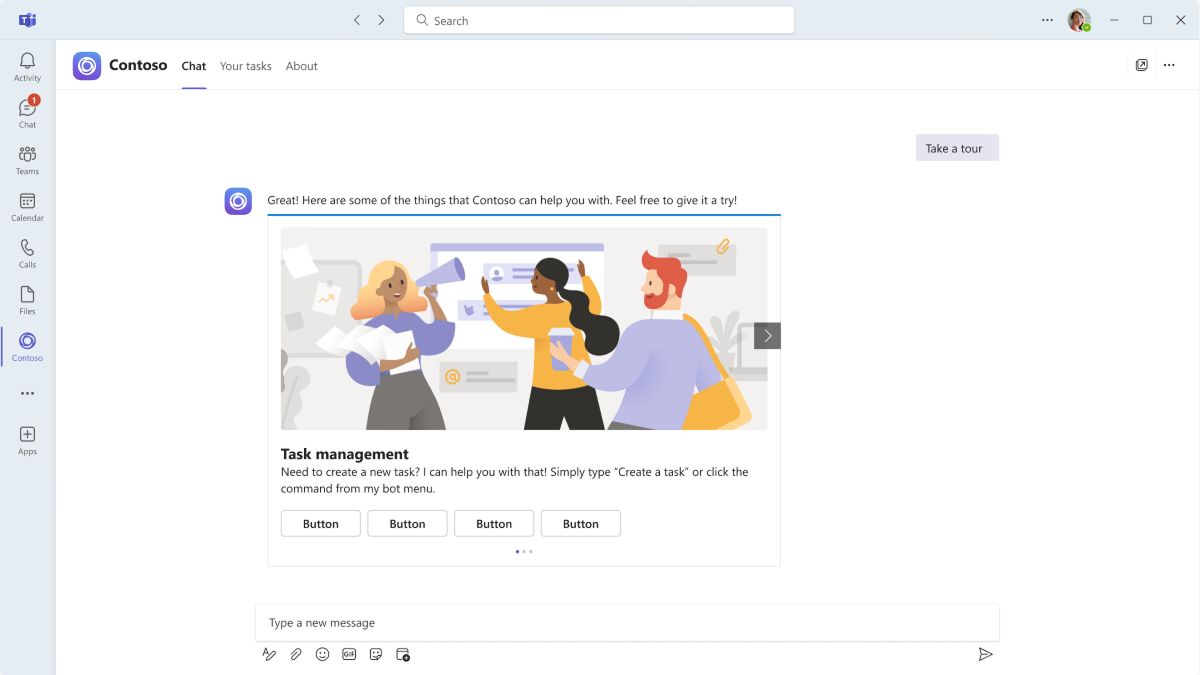
Task: Click the send message arrow
Action: click(985, 654)
